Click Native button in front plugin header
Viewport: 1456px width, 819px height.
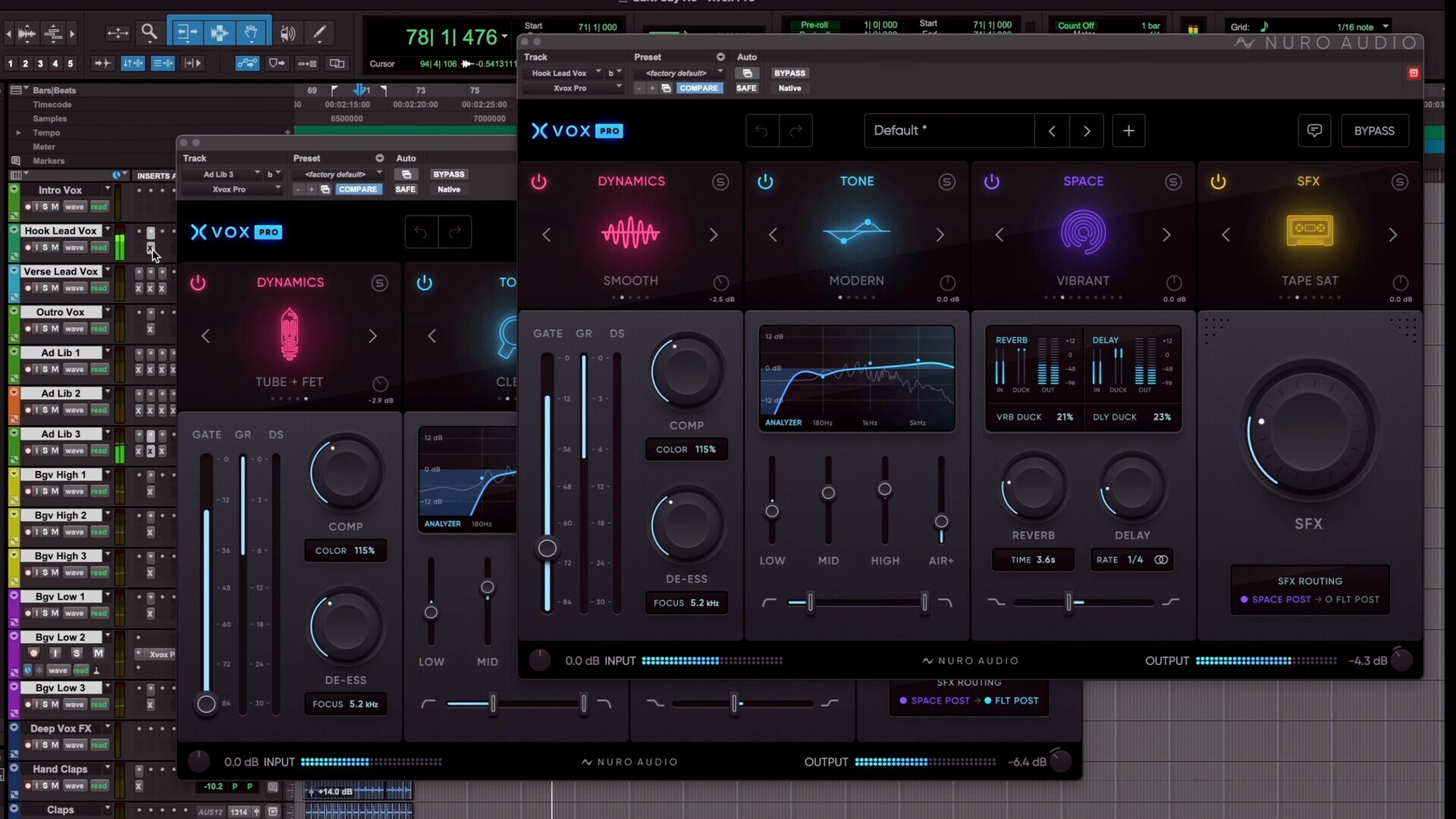click(789, 88)
